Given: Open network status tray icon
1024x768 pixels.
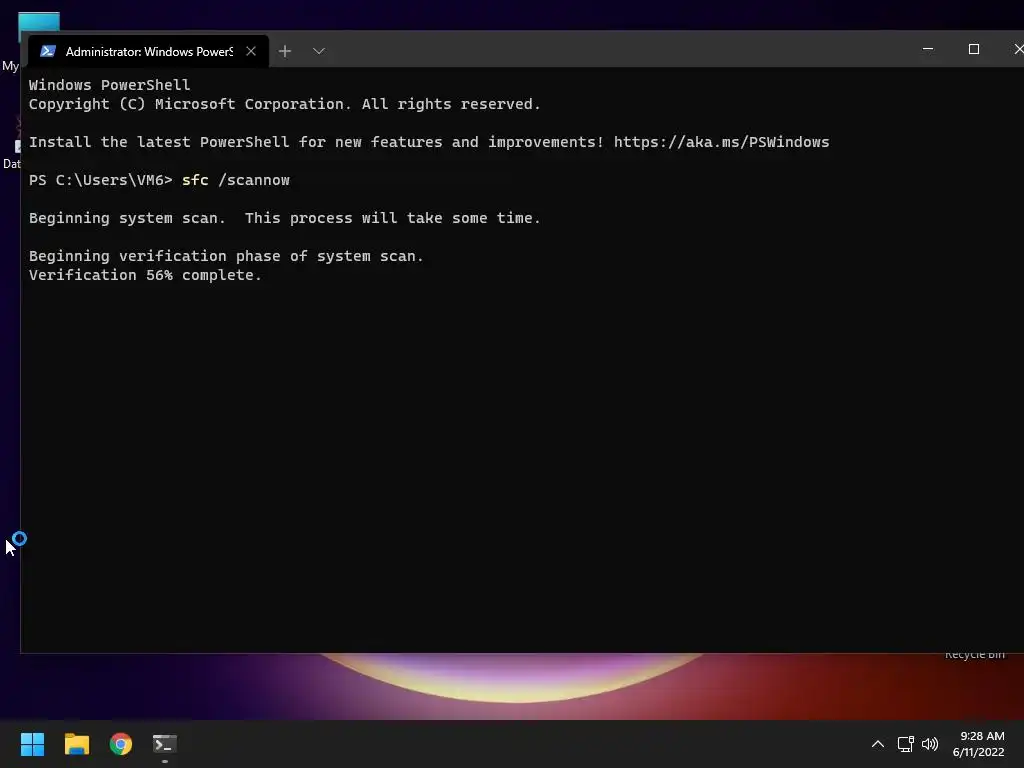Looking at the screenshot, I should point(905,744).
